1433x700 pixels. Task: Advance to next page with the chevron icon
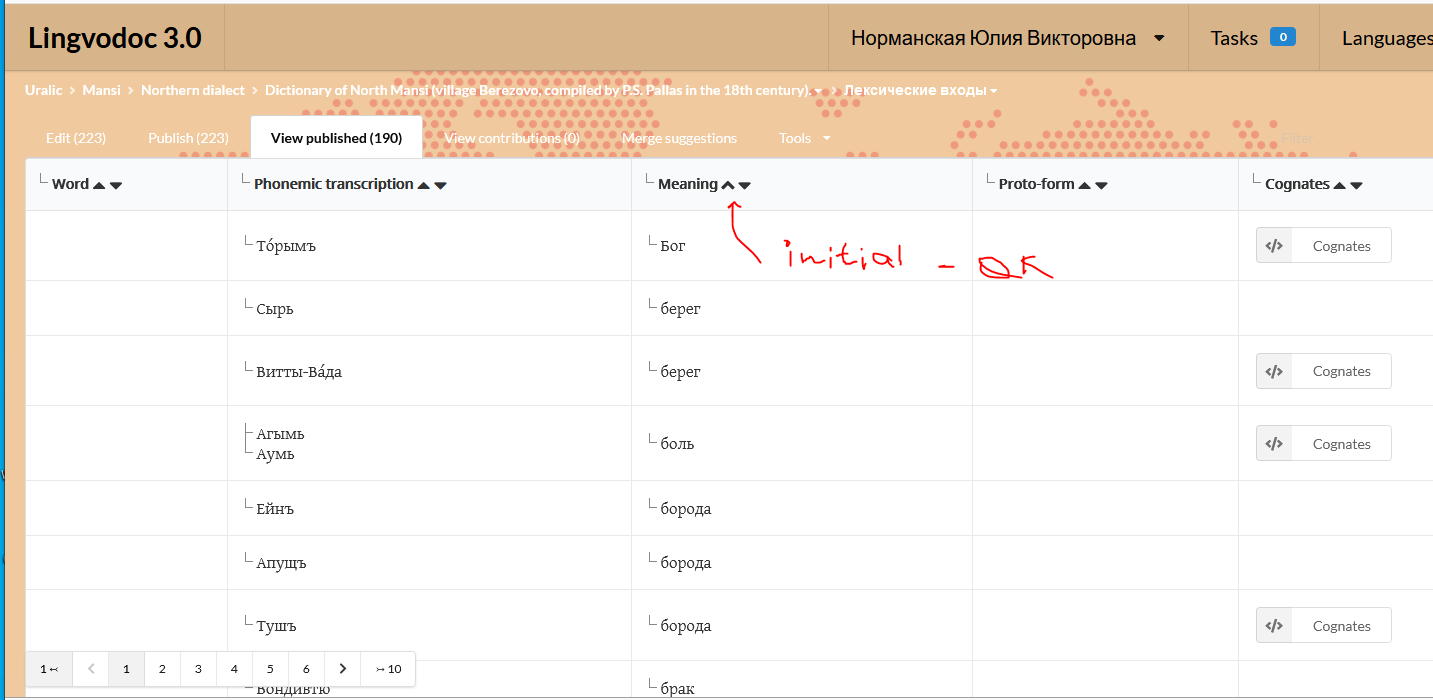[x=342, y=668]
